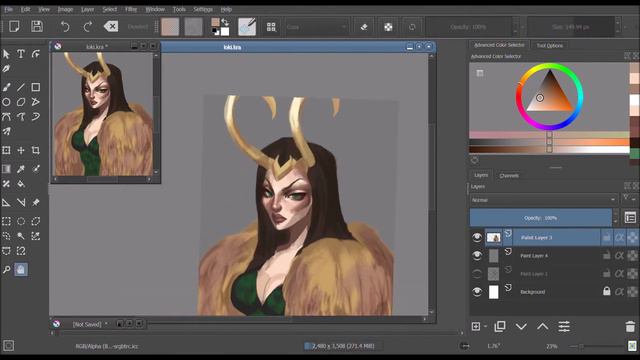Click the hue ring in color selector
The image size is (640, 360).
(549, 67)
